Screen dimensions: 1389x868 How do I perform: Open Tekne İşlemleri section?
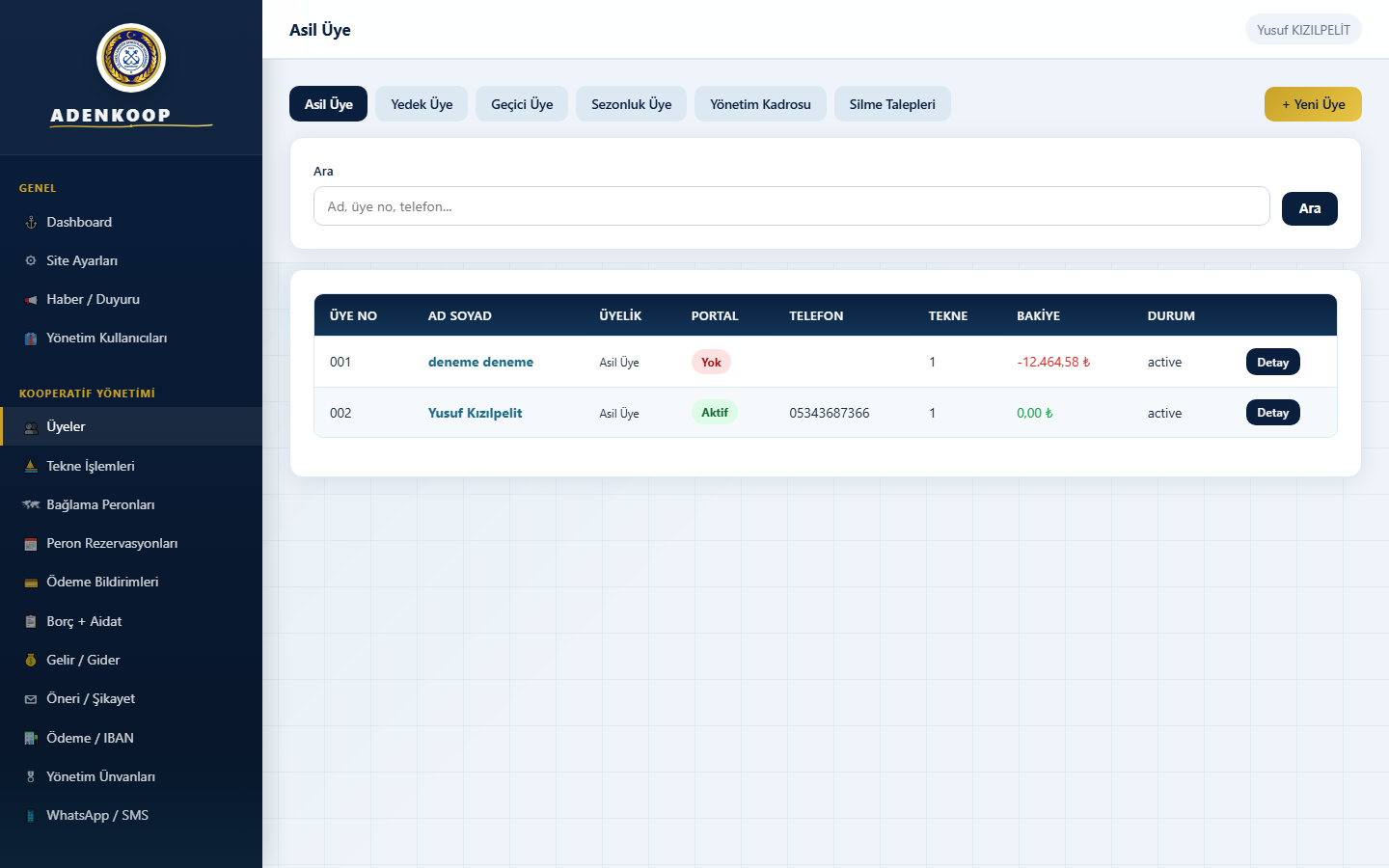[x=131, y=466]
